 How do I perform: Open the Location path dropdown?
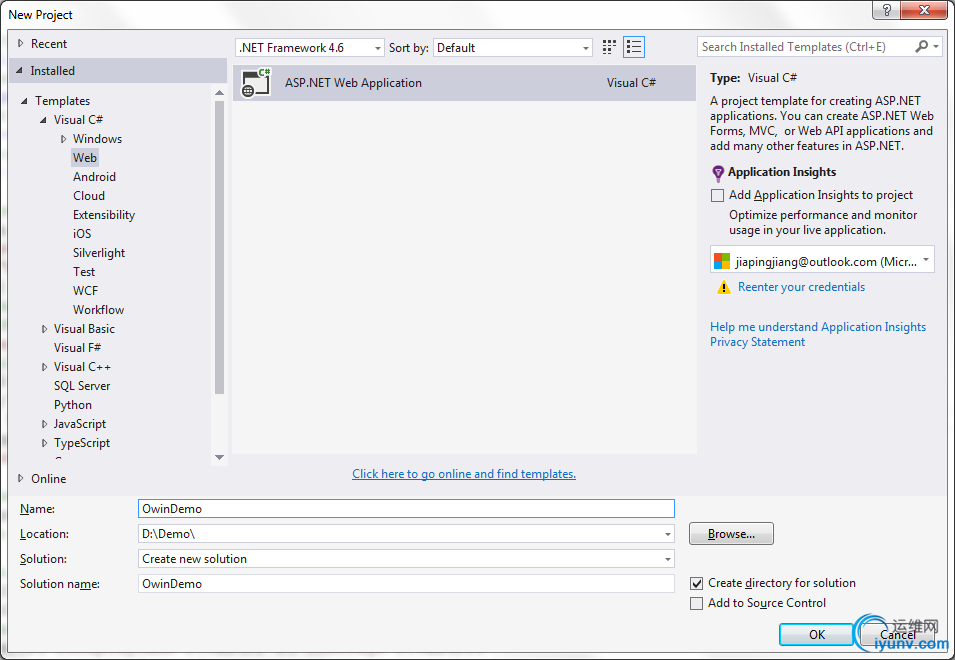pos(668,534)
